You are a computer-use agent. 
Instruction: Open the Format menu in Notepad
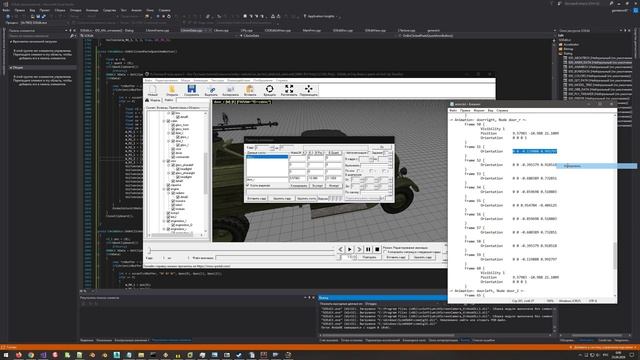tap(479, 110)
